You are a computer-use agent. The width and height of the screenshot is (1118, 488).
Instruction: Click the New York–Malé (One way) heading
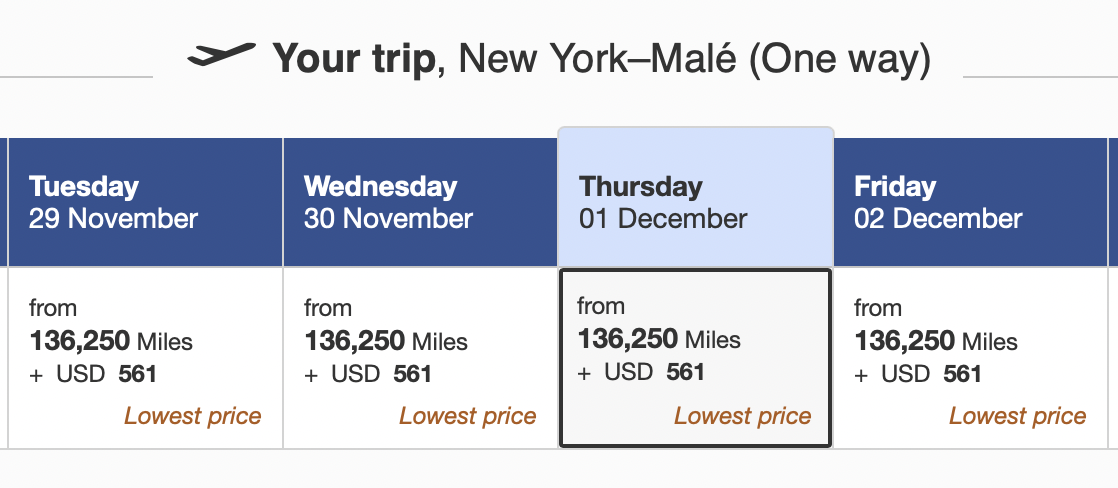tap(694, 59)
